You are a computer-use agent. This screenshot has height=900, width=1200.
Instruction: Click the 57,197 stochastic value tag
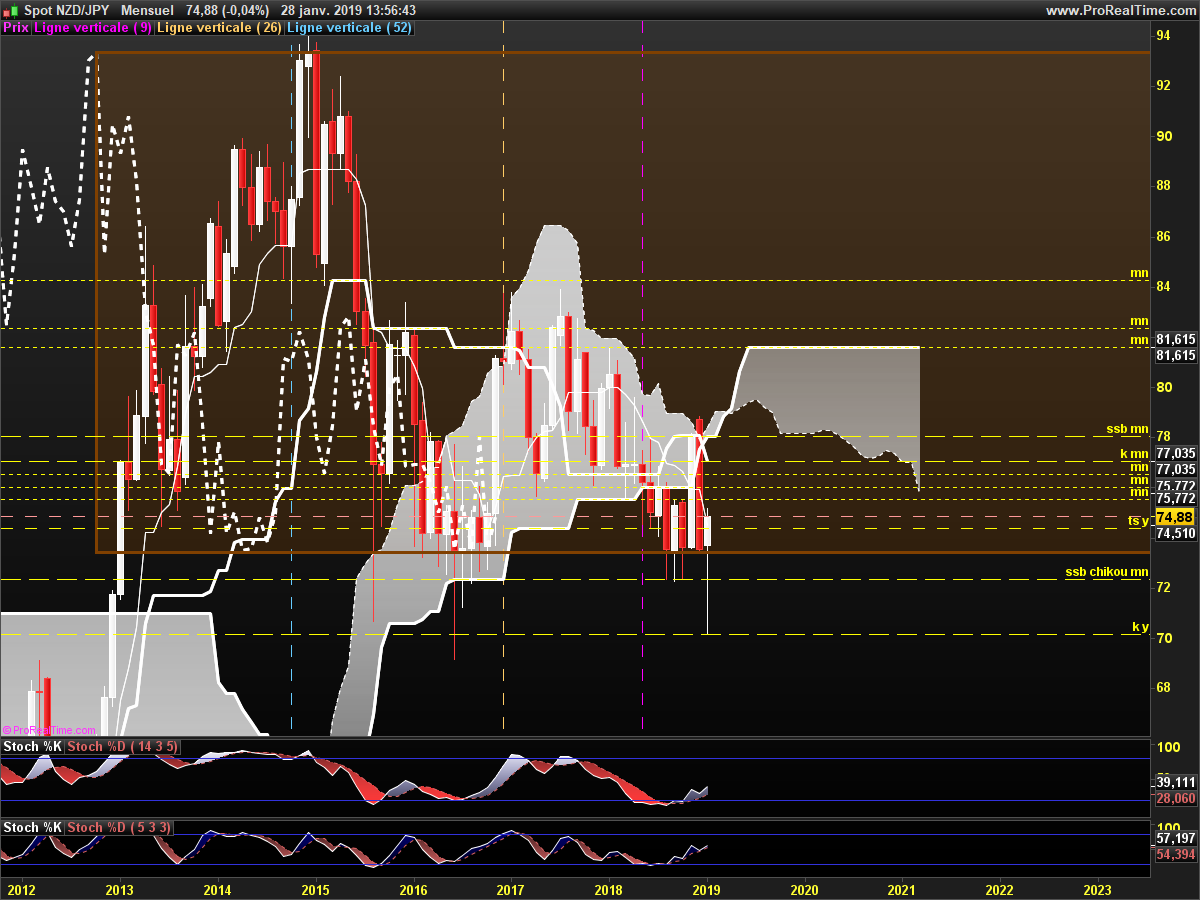[1176, 838]
